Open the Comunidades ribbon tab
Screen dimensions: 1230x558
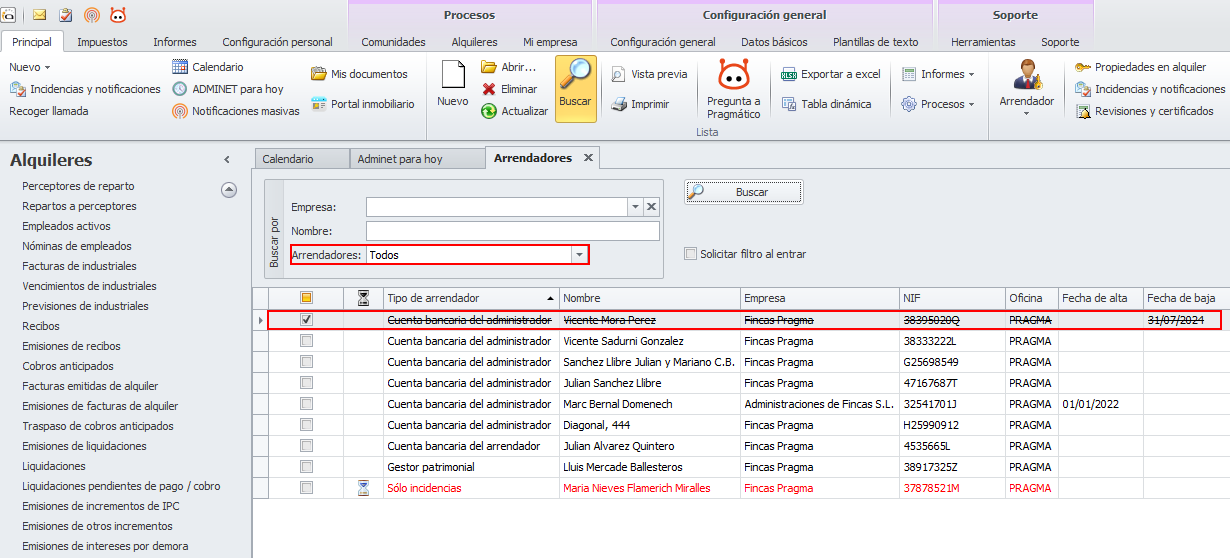pyautogui.click(x=393, y=42)
